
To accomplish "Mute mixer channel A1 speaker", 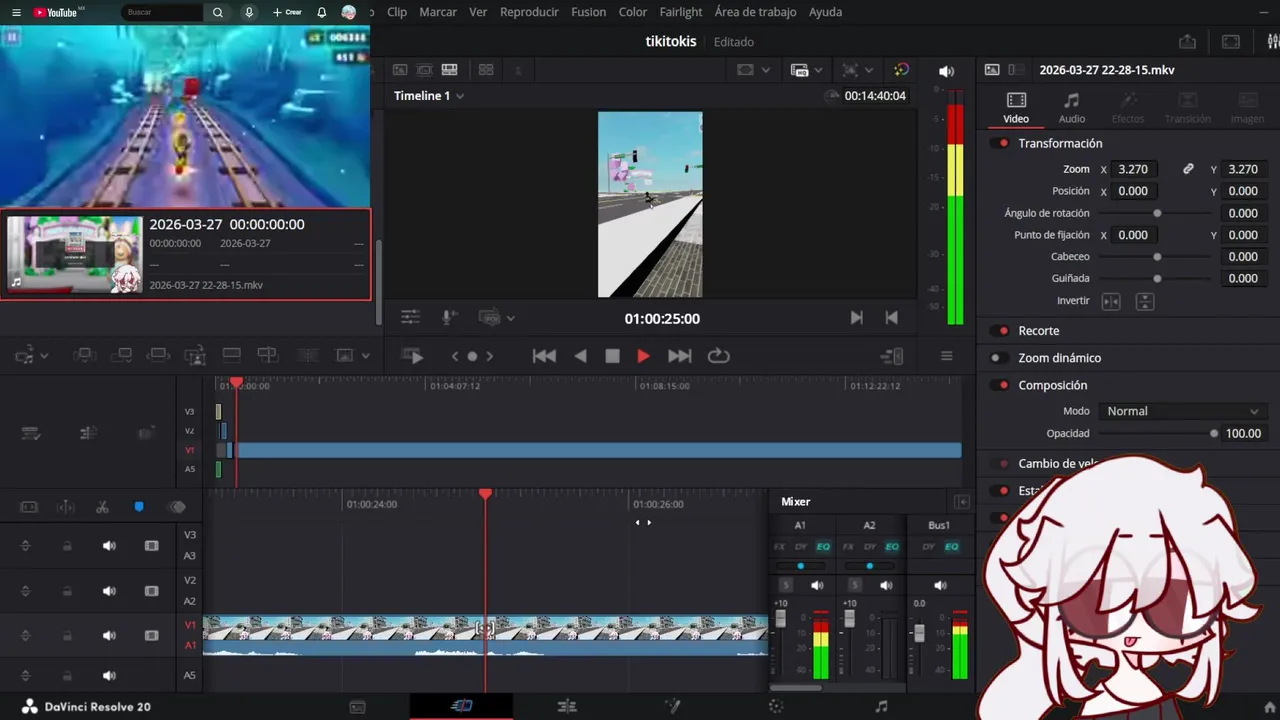I will tap(817, 585).
